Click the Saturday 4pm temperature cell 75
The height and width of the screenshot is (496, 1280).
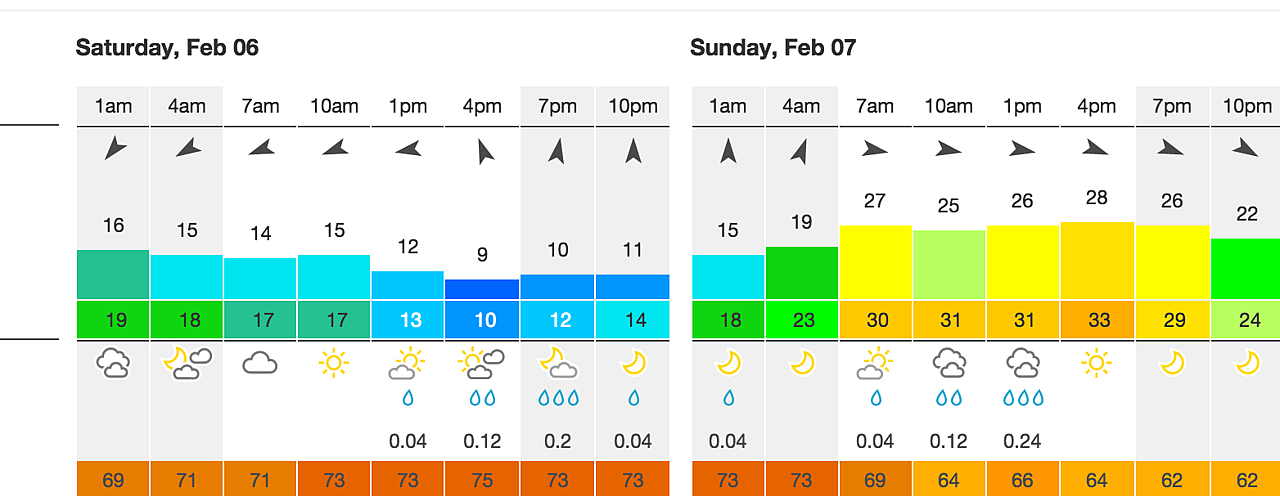(x=482, y=479)
